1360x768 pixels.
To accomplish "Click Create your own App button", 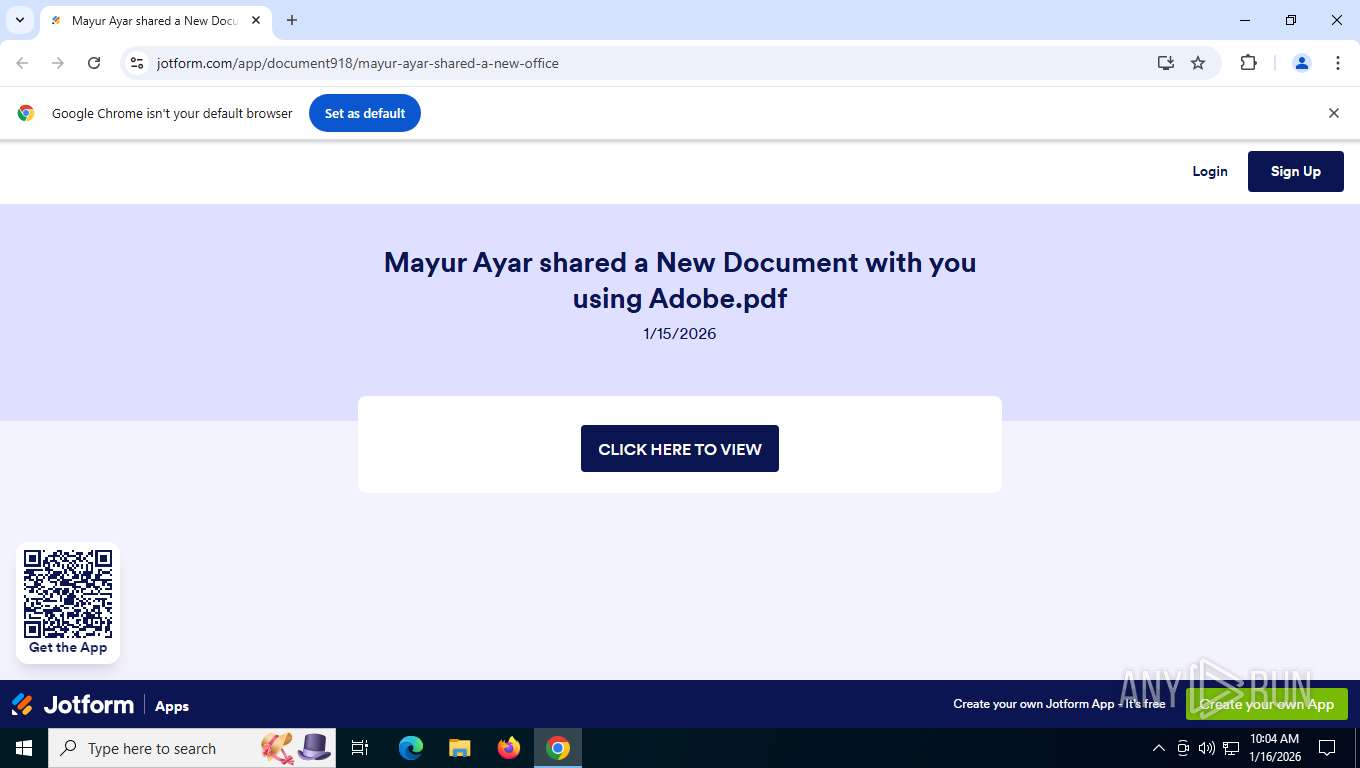I will (x=1267, y=704).
